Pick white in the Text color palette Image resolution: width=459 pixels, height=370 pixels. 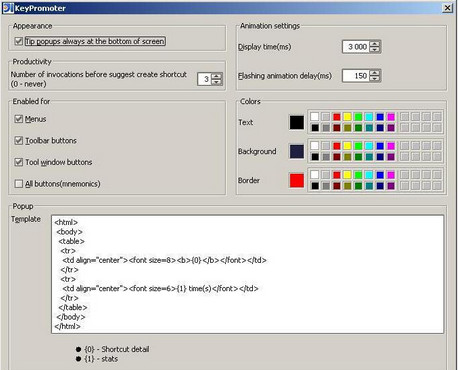click(315, 117)
